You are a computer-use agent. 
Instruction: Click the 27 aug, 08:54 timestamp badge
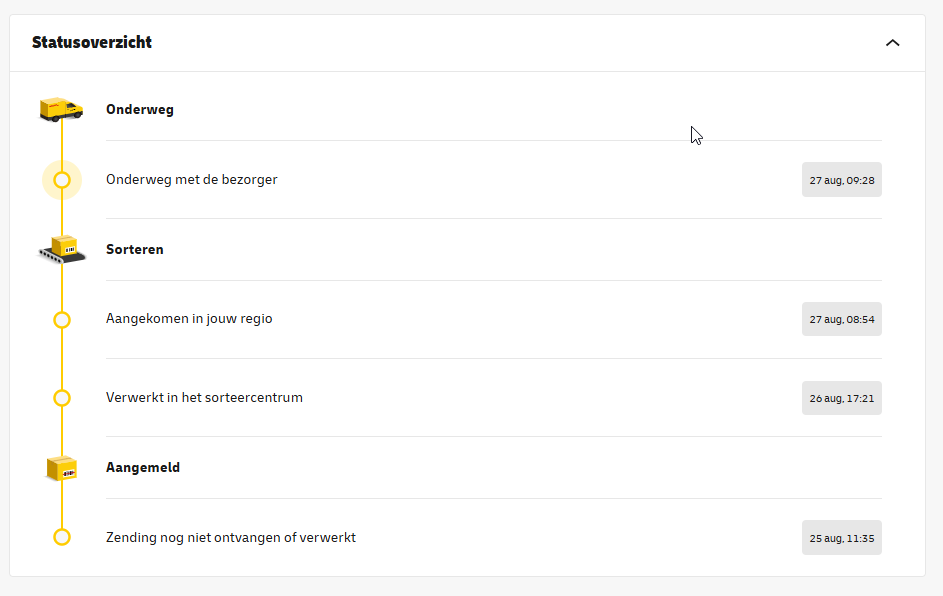pyautogui.click(x=841, y=319)
